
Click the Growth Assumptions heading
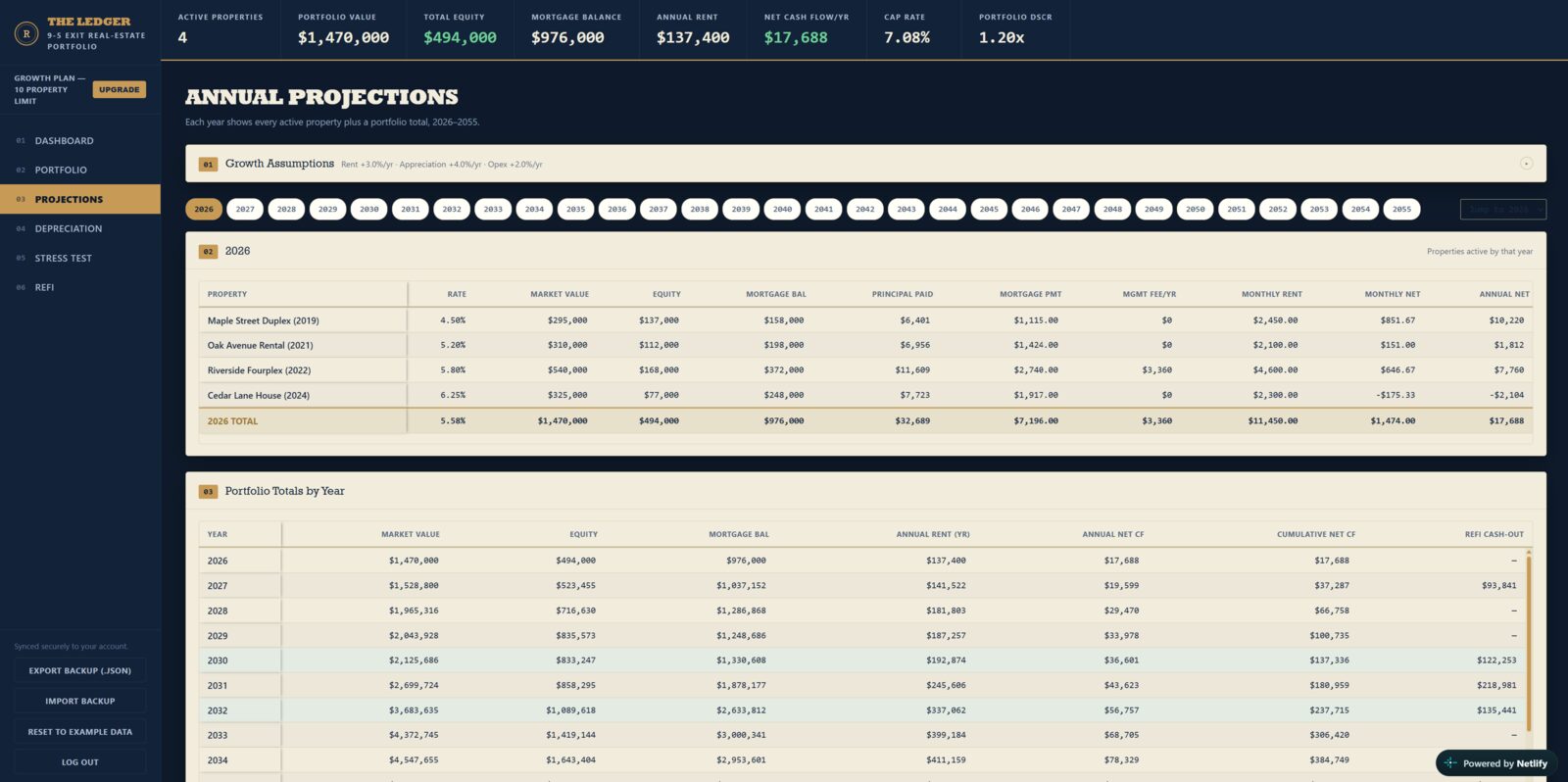pyautogui.click(x=279, y=164)
